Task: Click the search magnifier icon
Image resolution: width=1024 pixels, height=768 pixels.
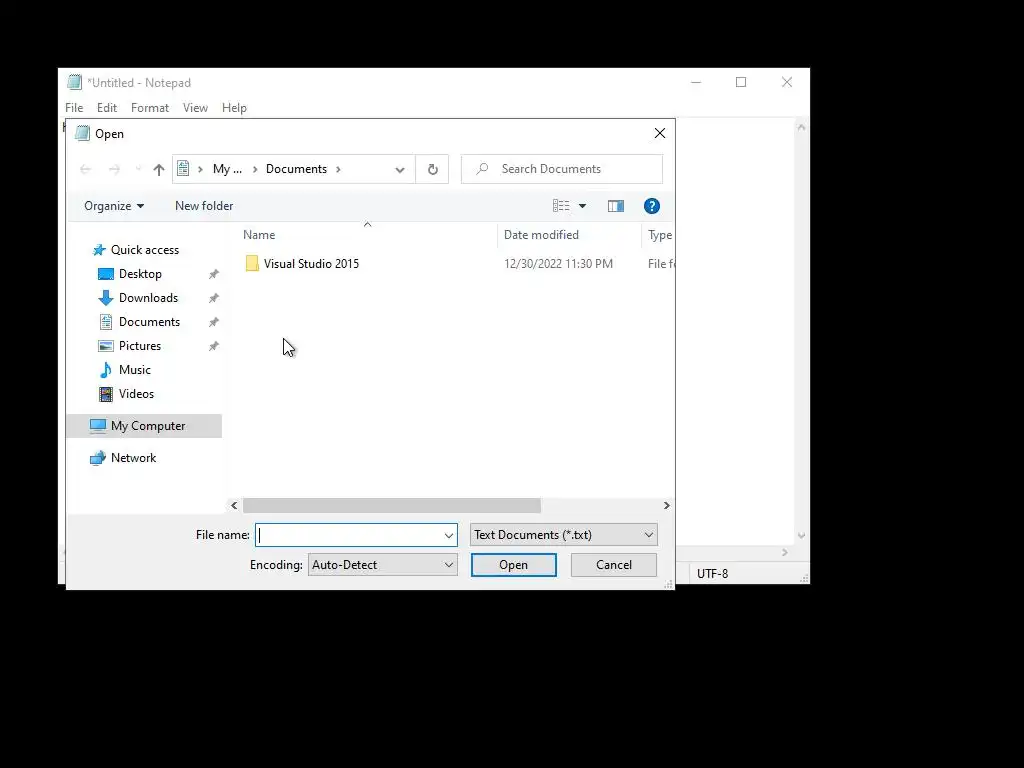Action: point(482,169)
